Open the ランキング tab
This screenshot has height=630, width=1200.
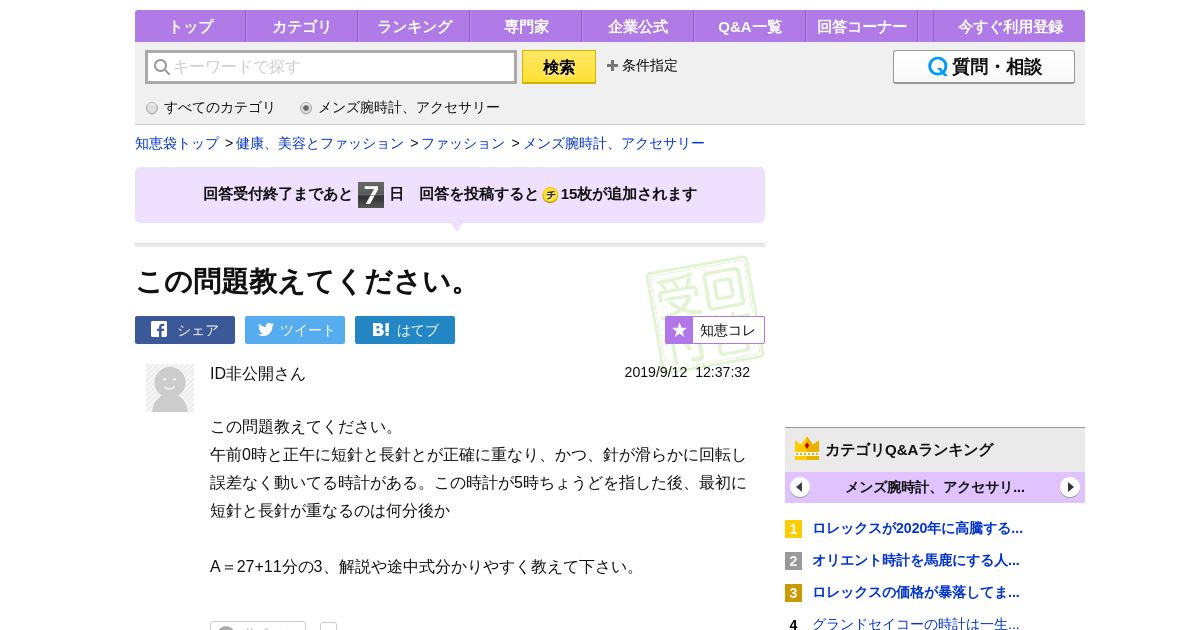tap(414, 26)
